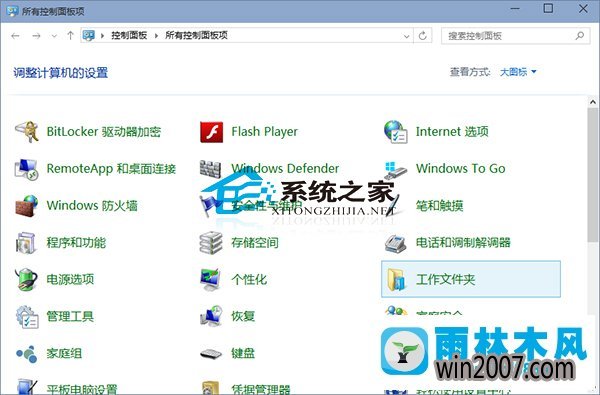The image size is (600, 395).
Task: Go forward with the forward arrow
Action: coord(36,36)
